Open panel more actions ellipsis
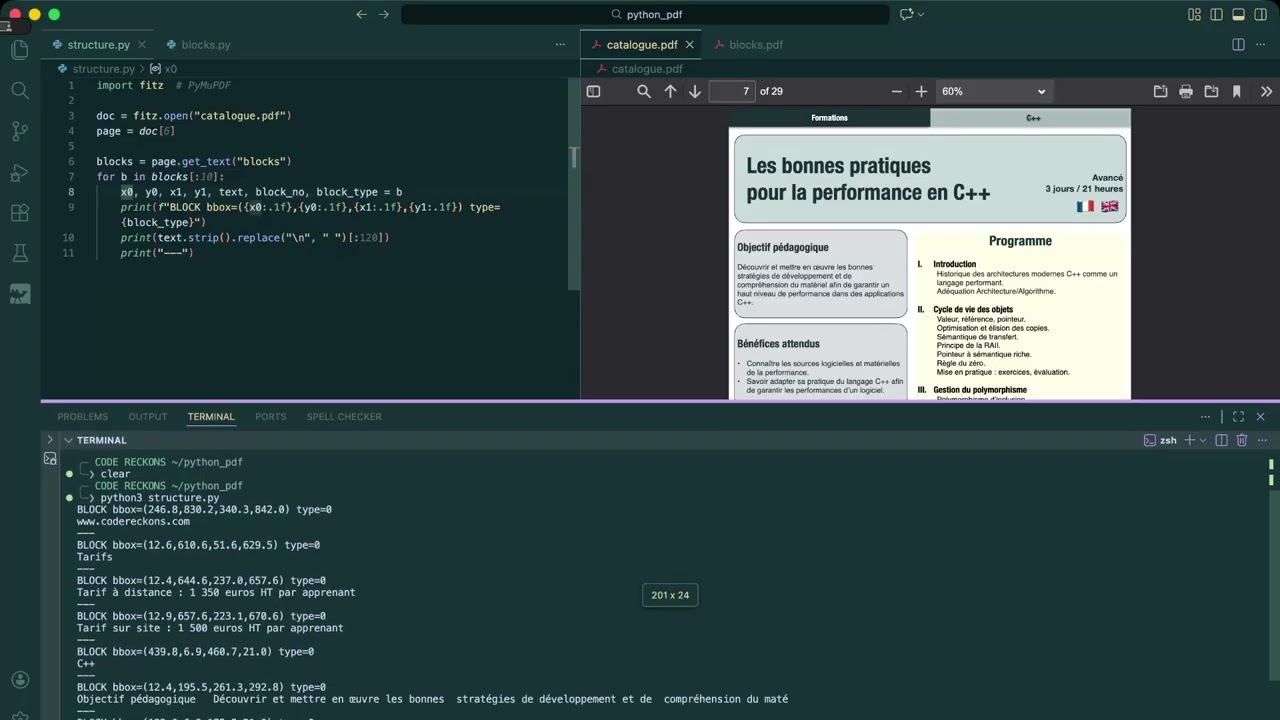 point(1206,417)
